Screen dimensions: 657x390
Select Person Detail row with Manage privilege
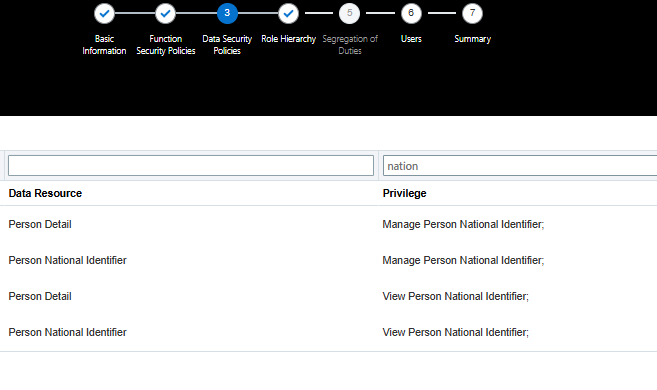pos(328,224)
